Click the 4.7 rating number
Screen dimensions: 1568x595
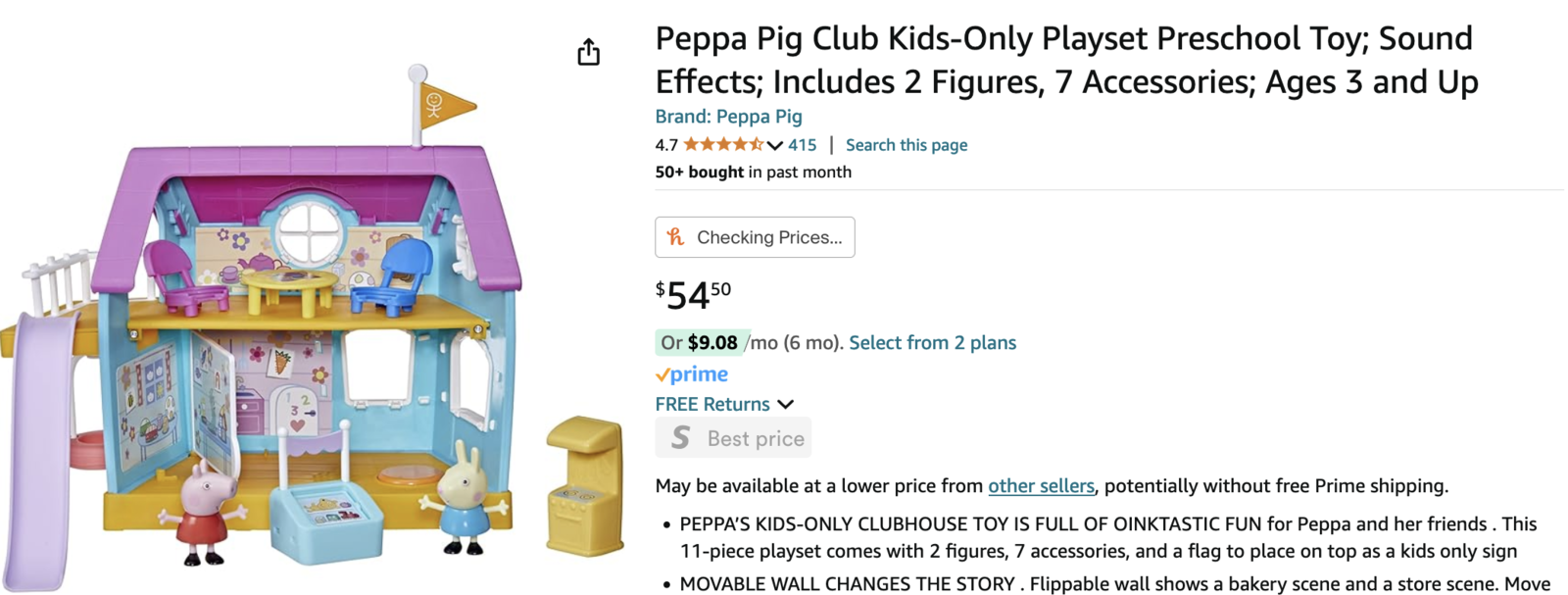[666, 145]
